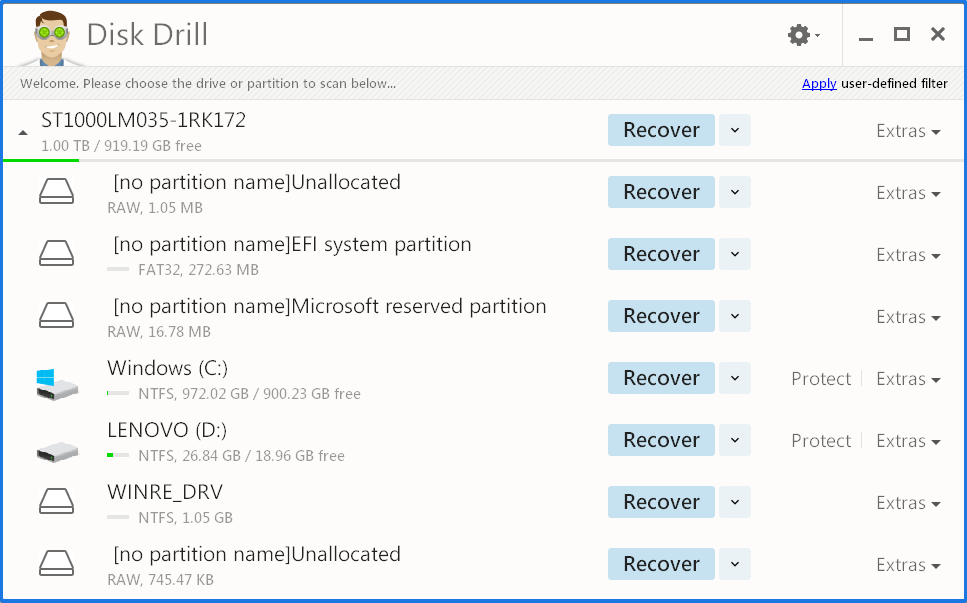Click the LENOVO (D:) drive icon

[56, 442]
